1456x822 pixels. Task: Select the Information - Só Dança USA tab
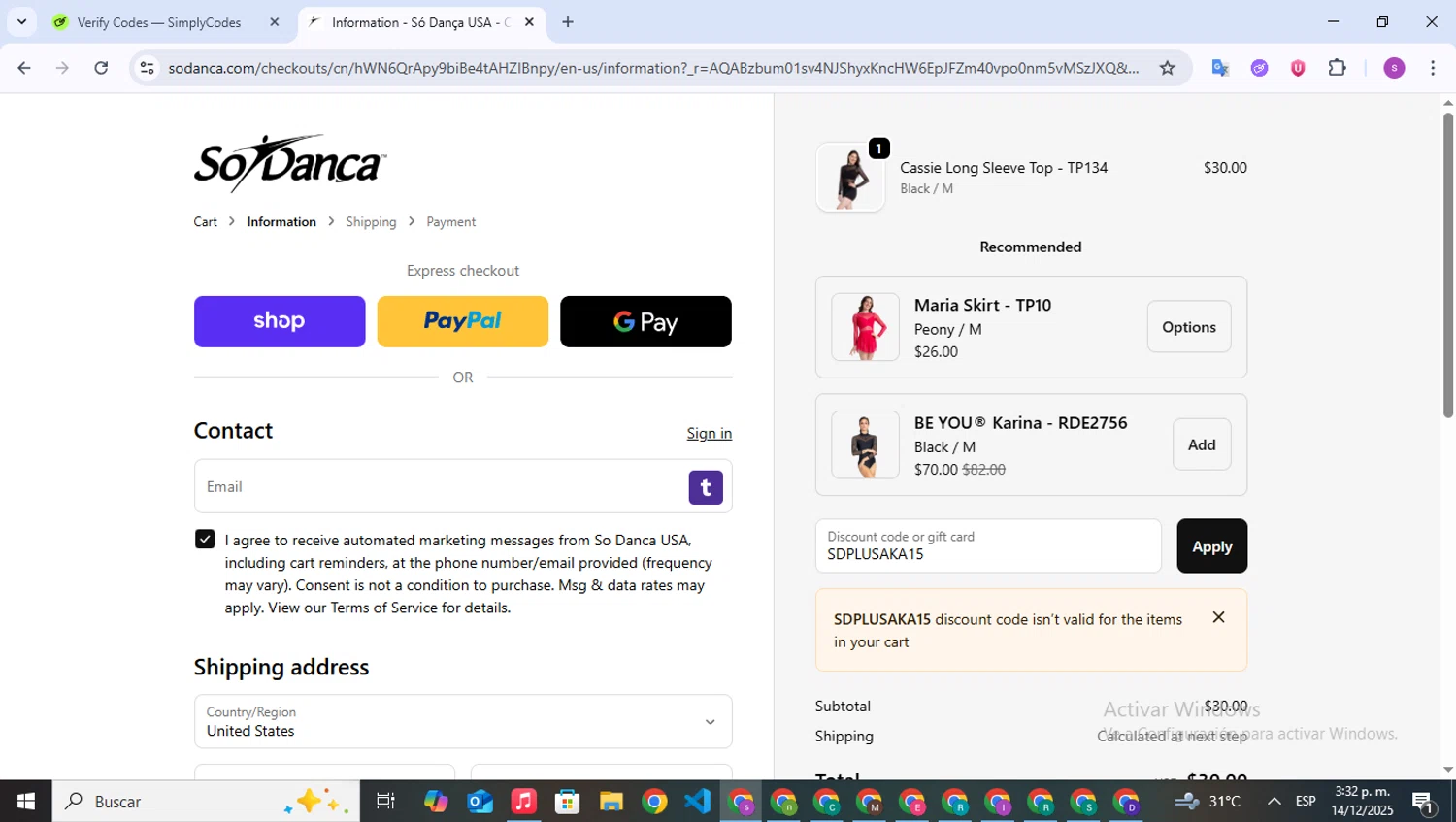coord(421,21)
